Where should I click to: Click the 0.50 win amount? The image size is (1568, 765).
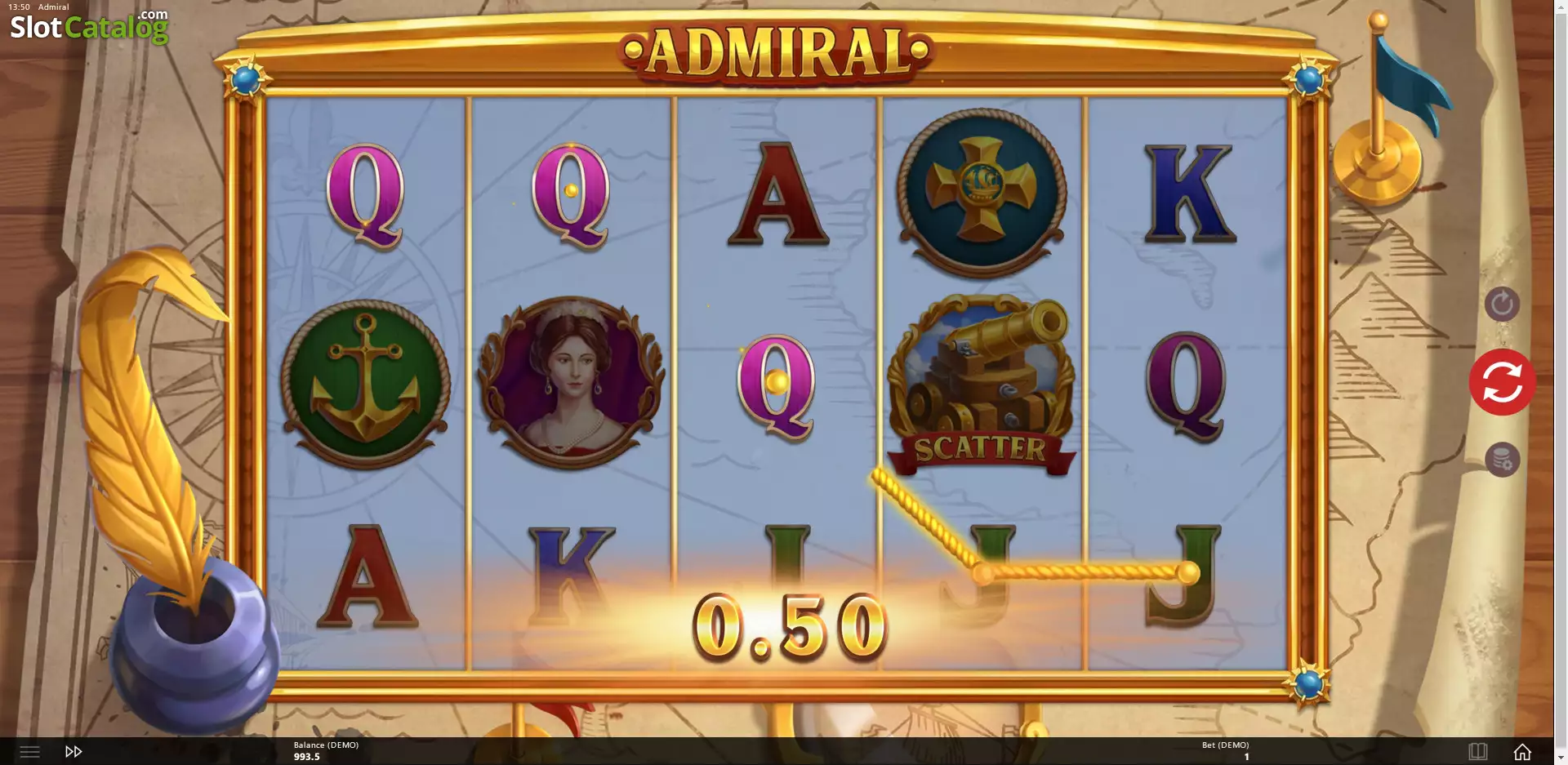click(x=789, y=627)
